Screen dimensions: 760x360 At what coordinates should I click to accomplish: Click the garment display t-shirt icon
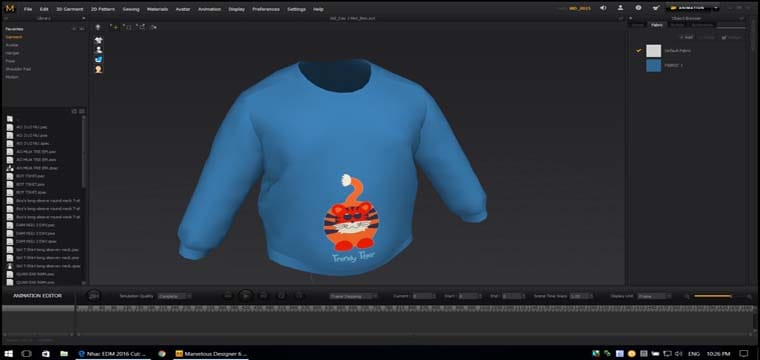[99, 40]
